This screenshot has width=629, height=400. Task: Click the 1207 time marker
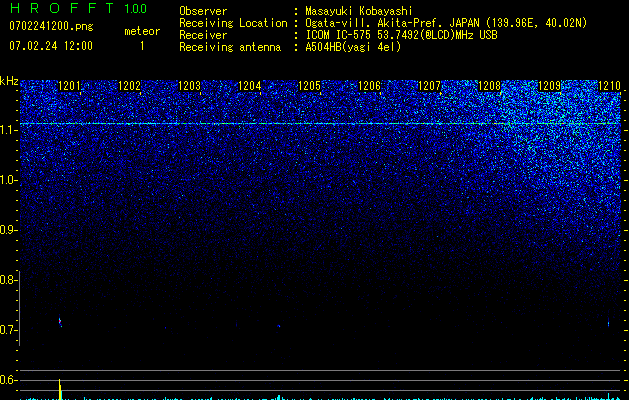429,85
